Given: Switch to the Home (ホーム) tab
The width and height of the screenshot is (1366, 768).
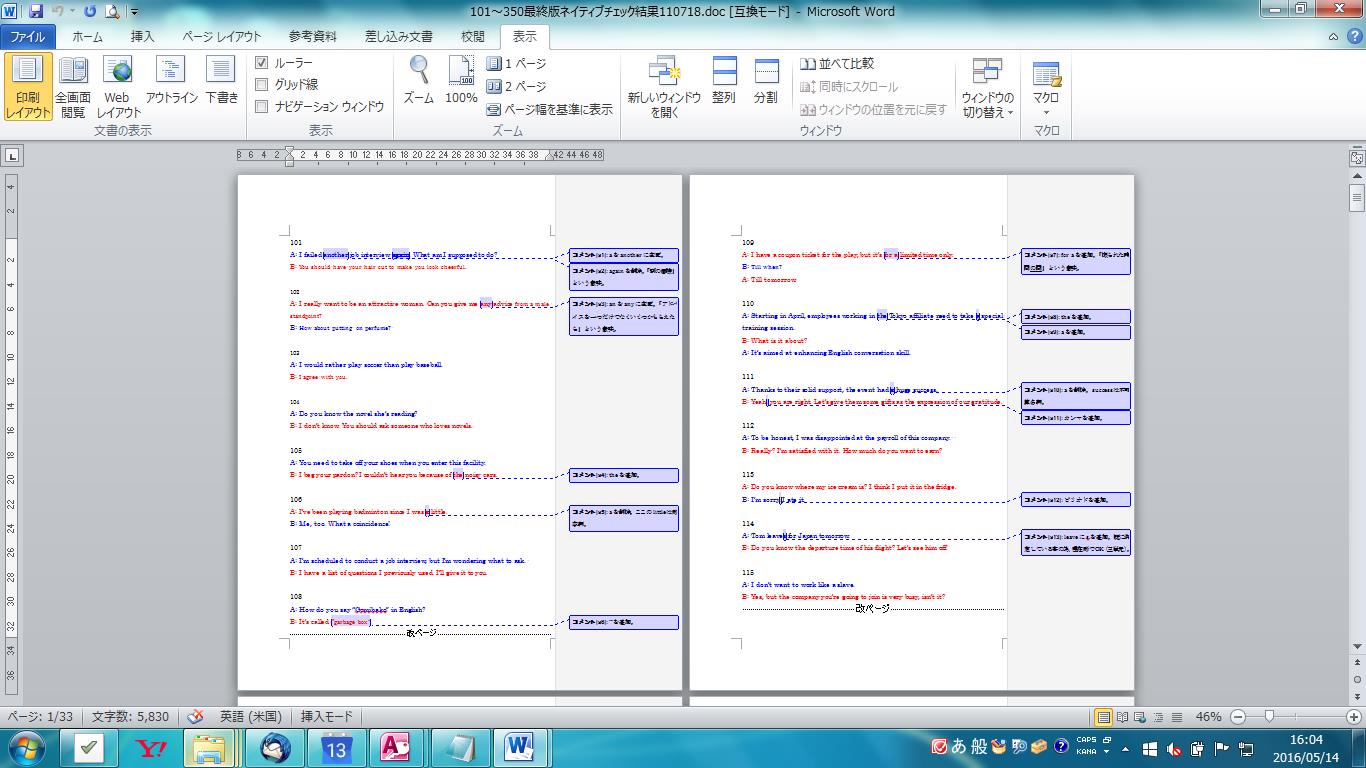Looking at the screenshot, I should (88, 36).
